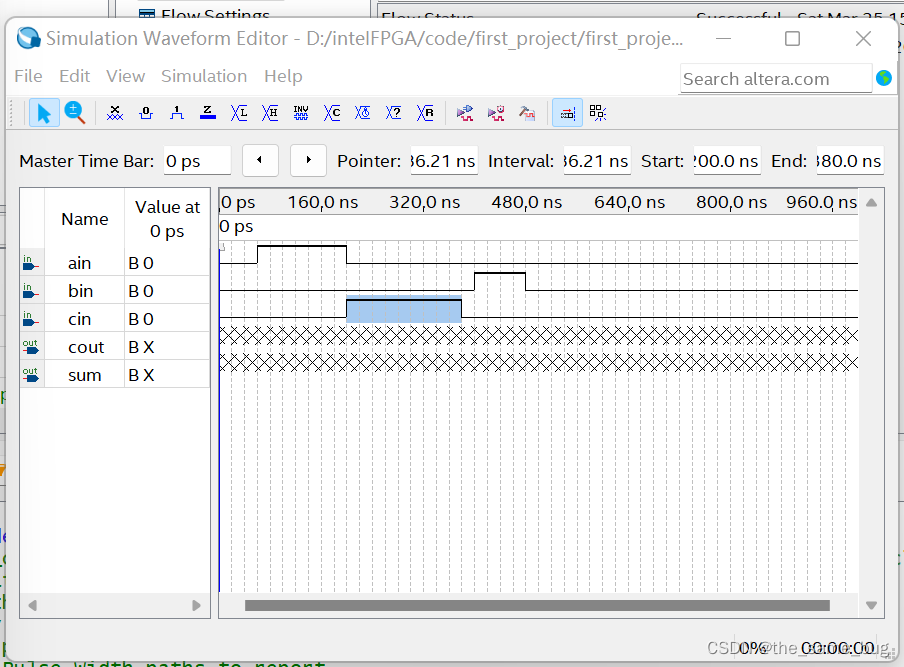Click the highlighted cin waveform segment
The image size is (904, 667).
click(x=404, y=308)
